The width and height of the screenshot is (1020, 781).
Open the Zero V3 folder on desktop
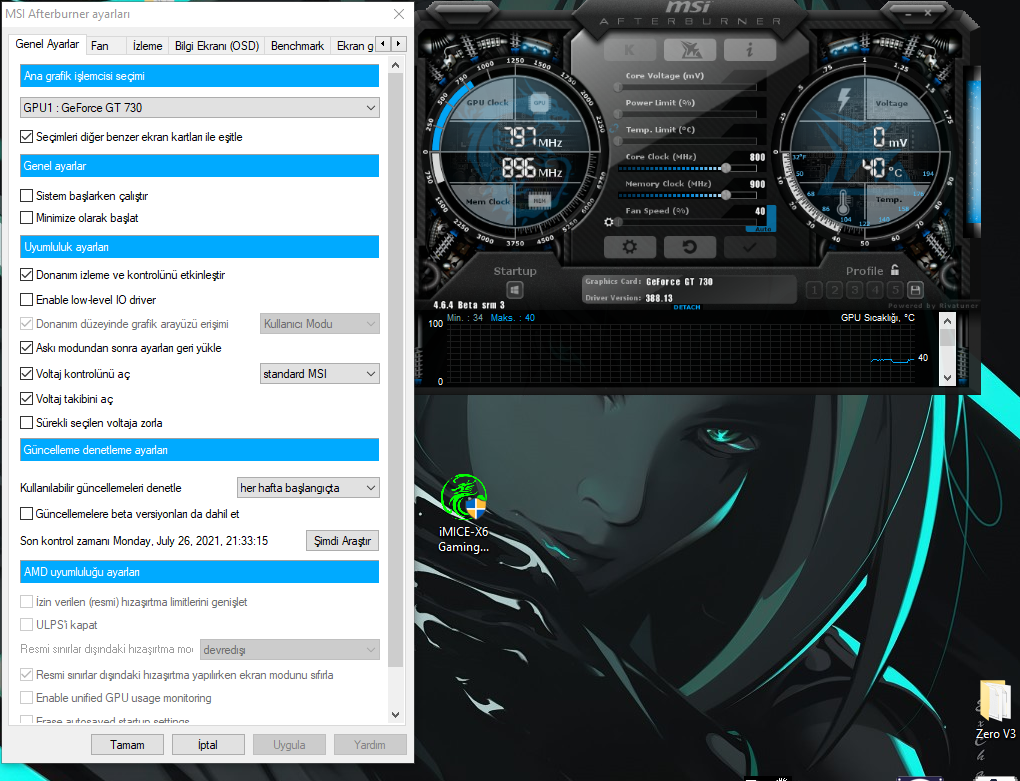(x=995, y=710)
